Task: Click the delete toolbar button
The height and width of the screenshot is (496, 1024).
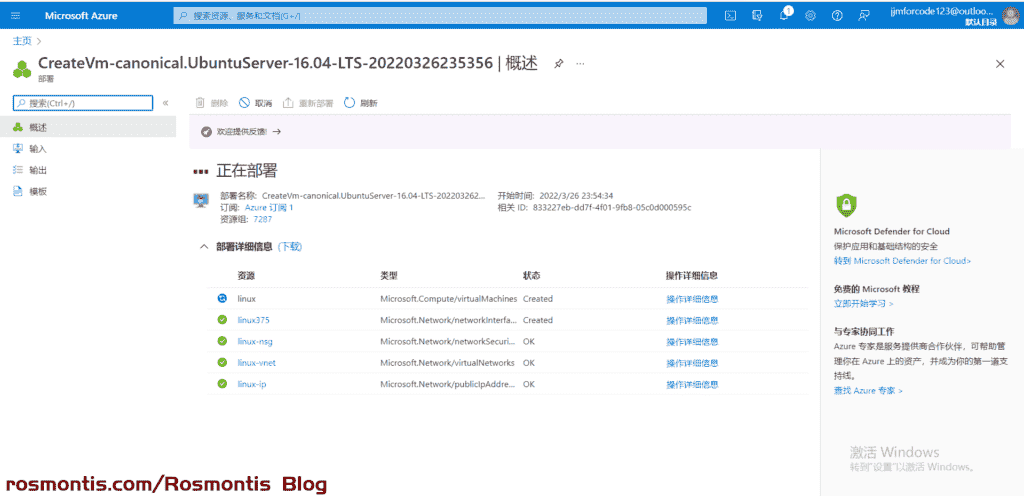Action: (x=212, y=103)
